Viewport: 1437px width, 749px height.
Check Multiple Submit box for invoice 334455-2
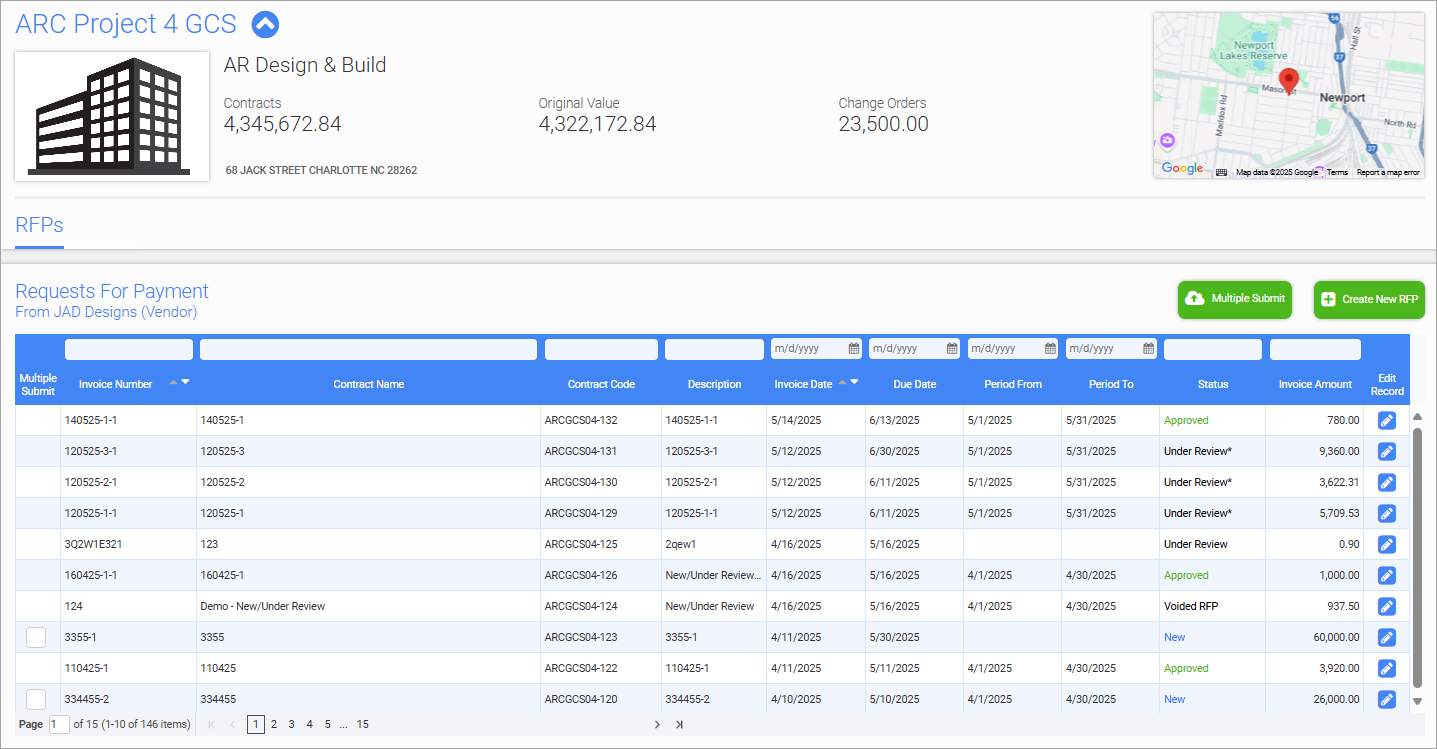point(36,699)
